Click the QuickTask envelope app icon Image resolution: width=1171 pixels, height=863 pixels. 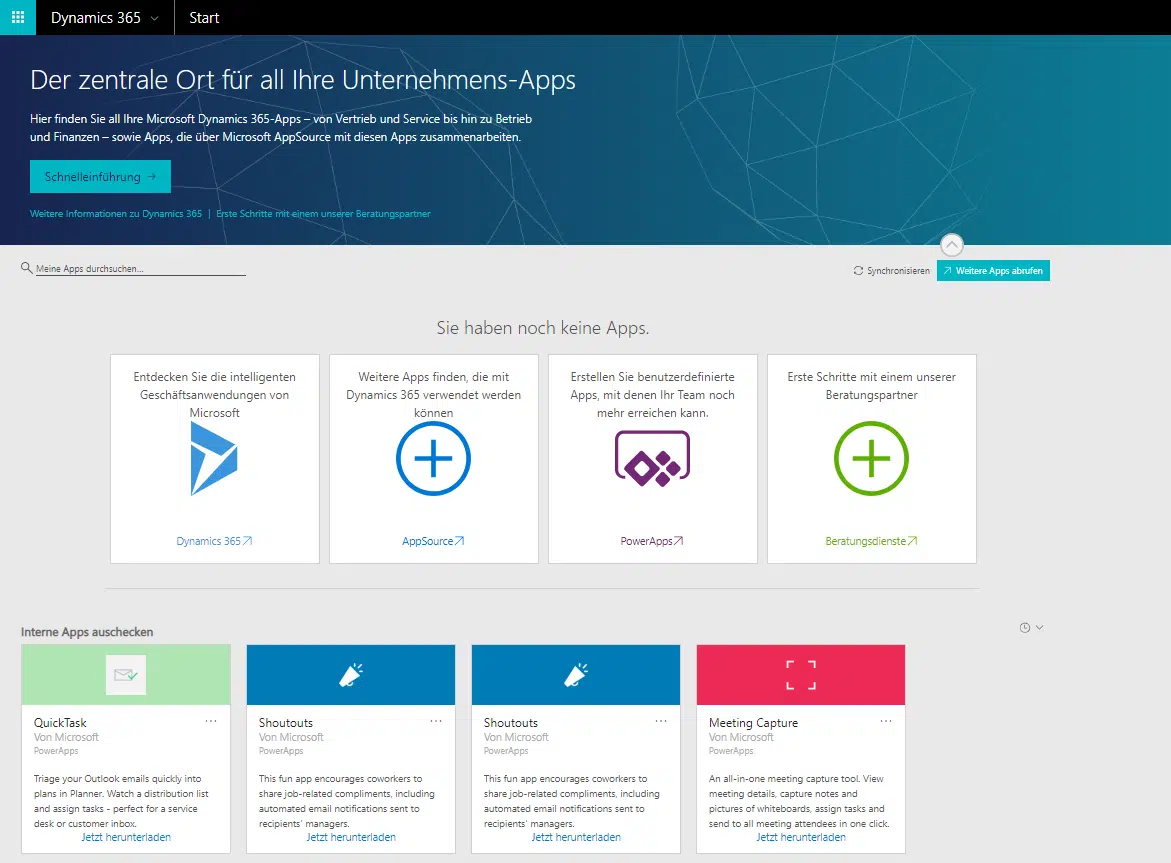point(125,675)
